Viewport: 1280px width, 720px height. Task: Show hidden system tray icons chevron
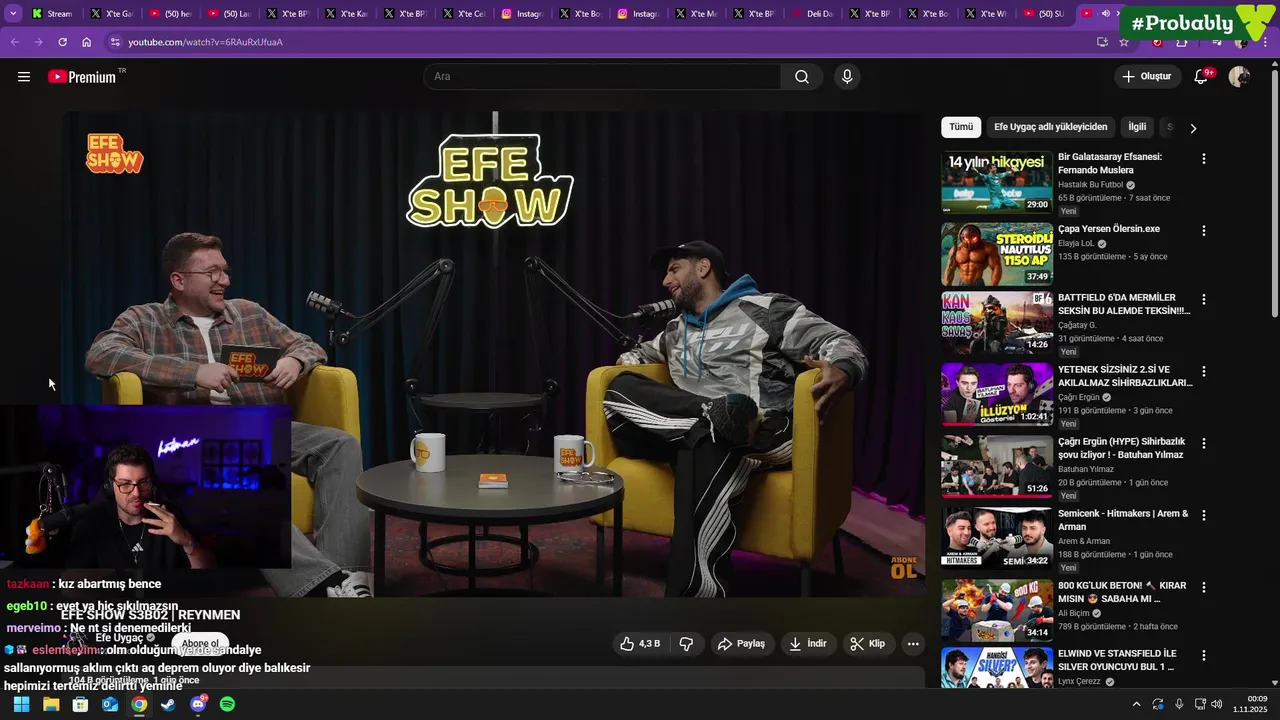tap(1136, 704)
